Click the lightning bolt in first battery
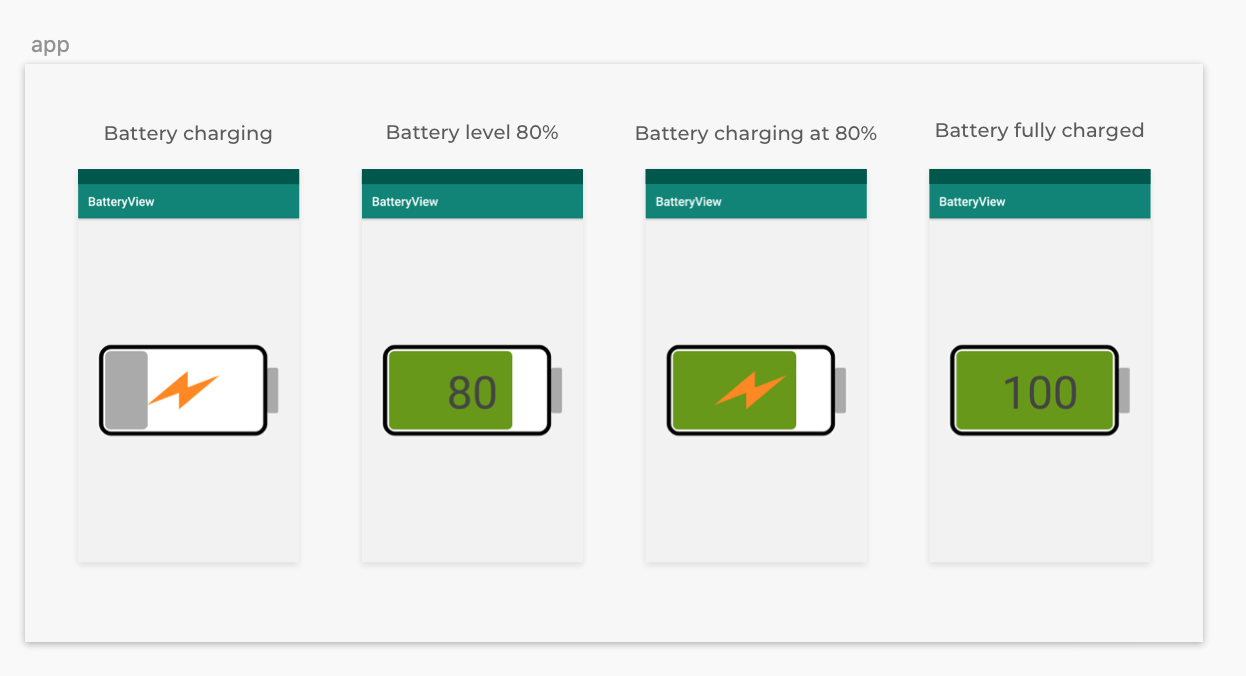Image resolution: width=1246 pixels, height=676 pixels. (184, 390)
